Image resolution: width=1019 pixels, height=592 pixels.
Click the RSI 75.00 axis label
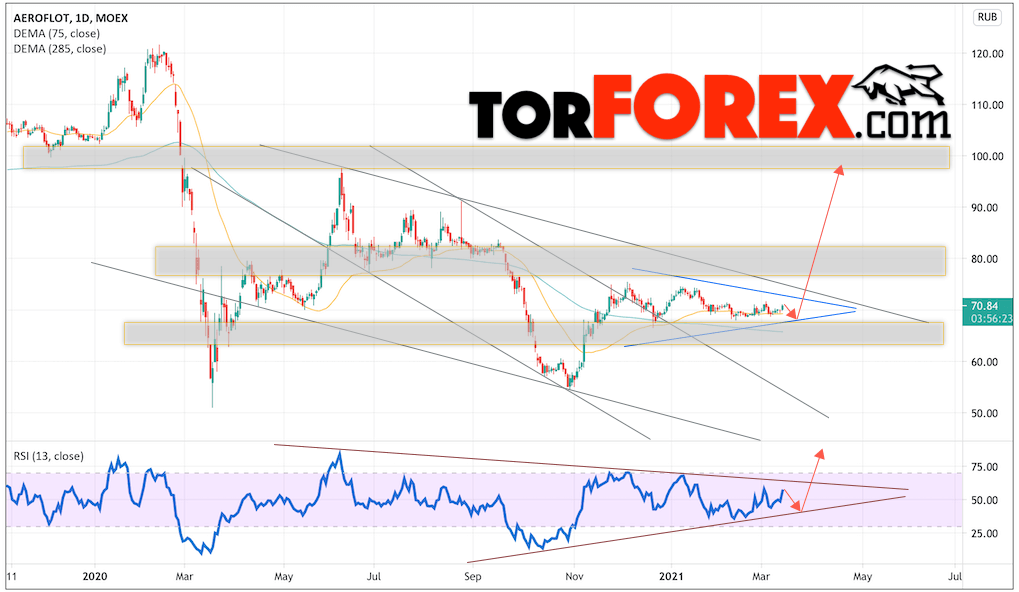984,467
